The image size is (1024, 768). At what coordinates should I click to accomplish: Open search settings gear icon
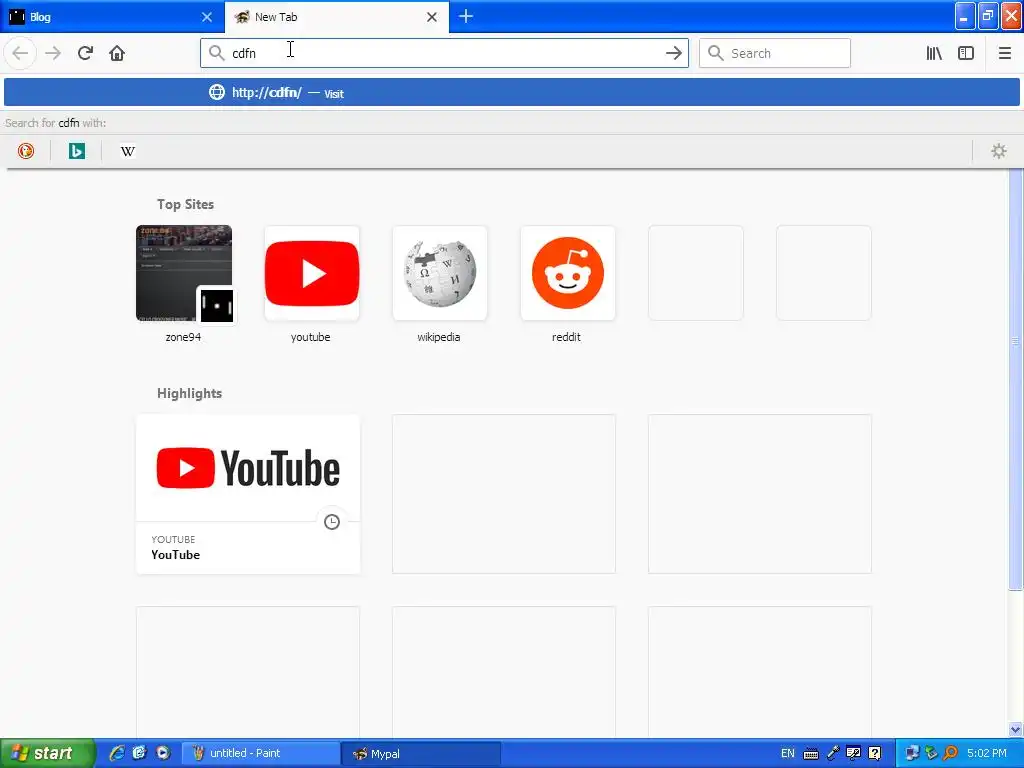[x=999, y=151]
